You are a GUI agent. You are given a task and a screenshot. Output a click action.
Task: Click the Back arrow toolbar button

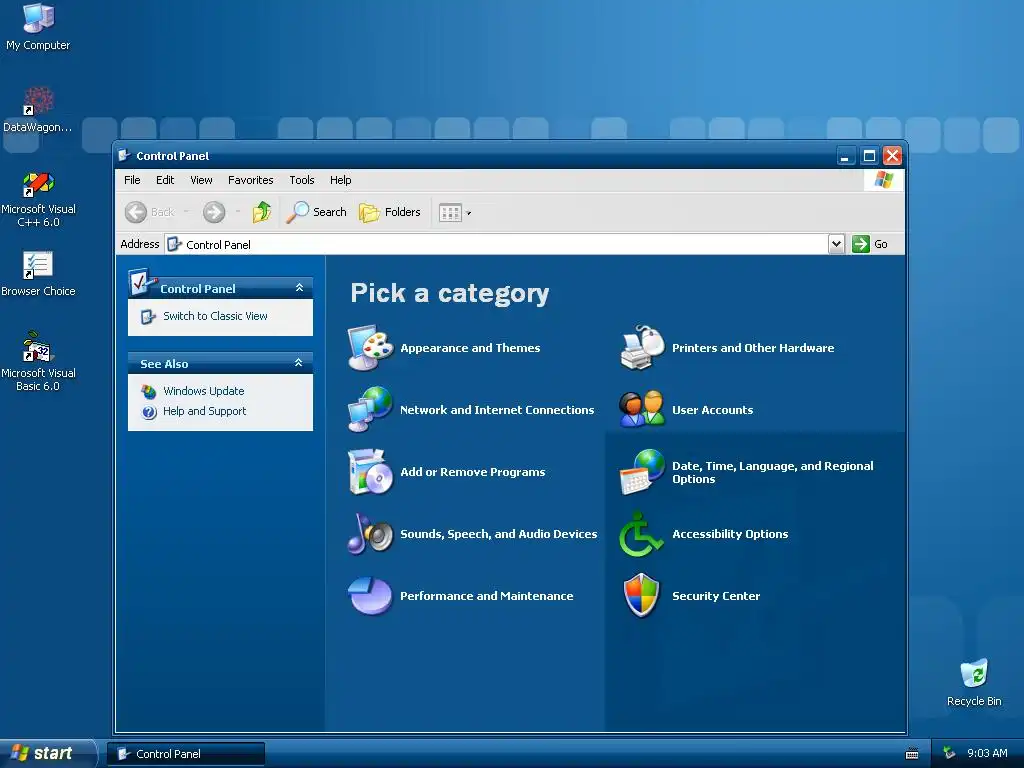[150, 212]
